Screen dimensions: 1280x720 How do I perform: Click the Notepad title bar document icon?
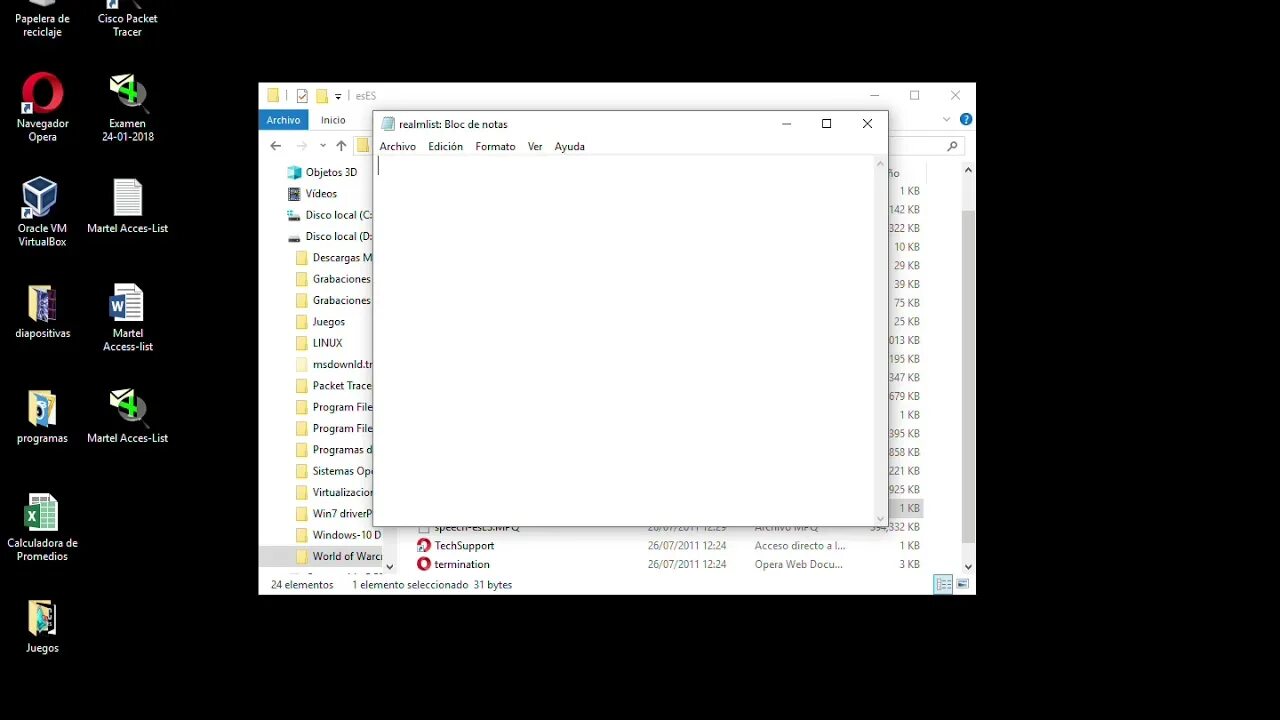tap(388, 124)
